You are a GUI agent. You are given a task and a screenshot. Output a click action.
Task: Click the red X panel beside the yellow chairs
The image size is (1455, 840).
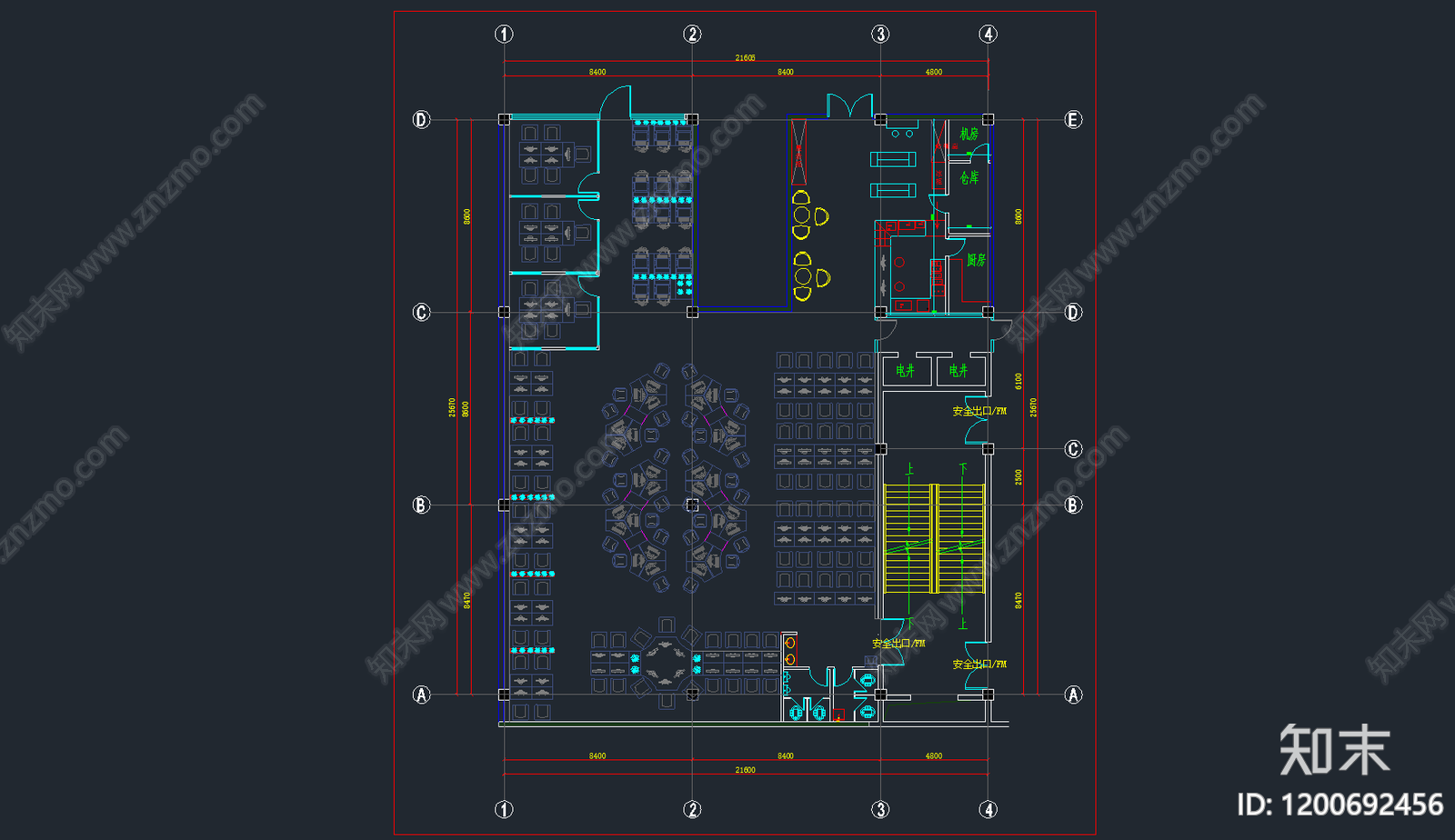click(x=798, y=152)
